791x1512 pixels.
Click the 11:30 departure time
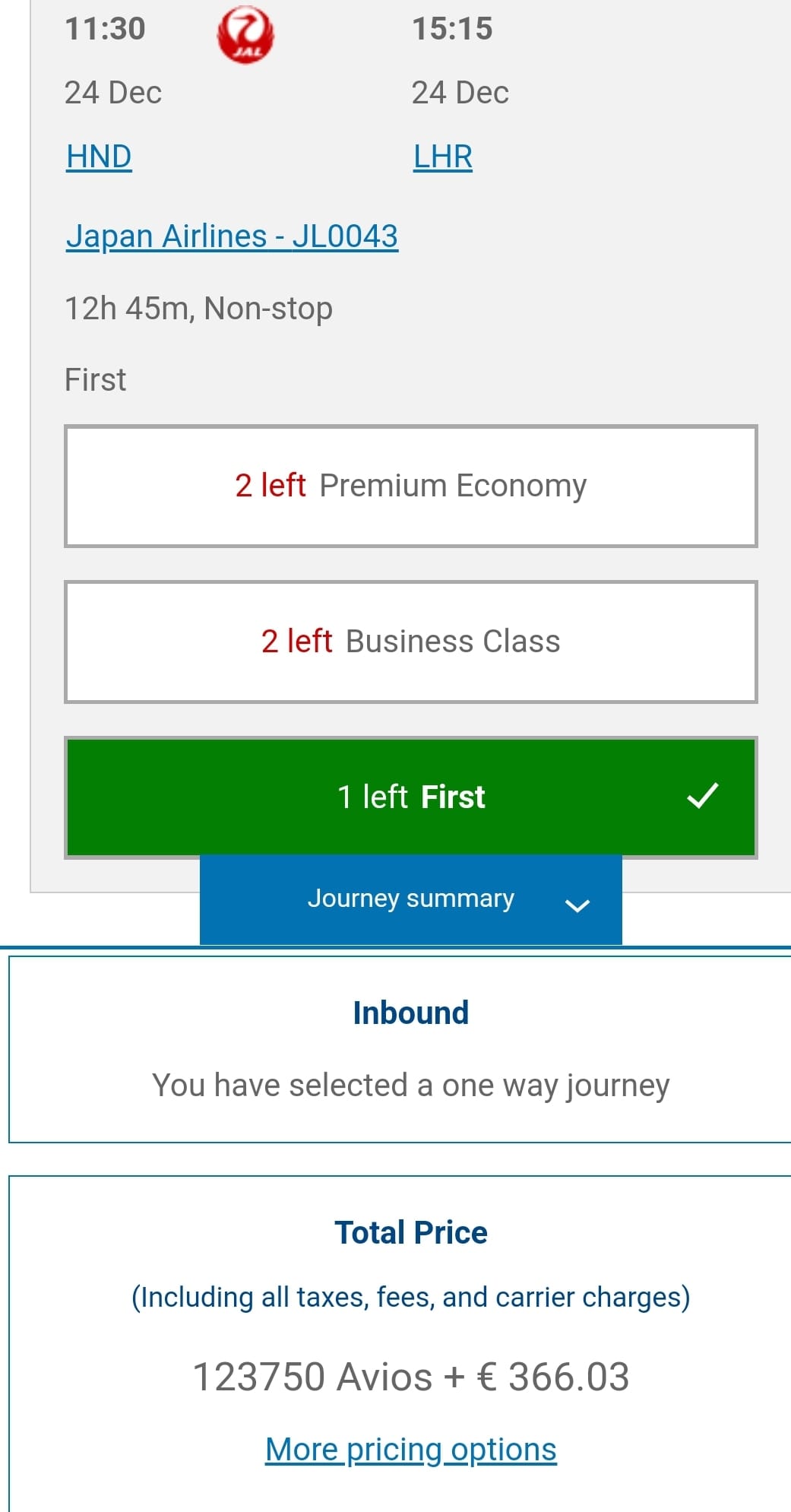[x=105, y=29]
